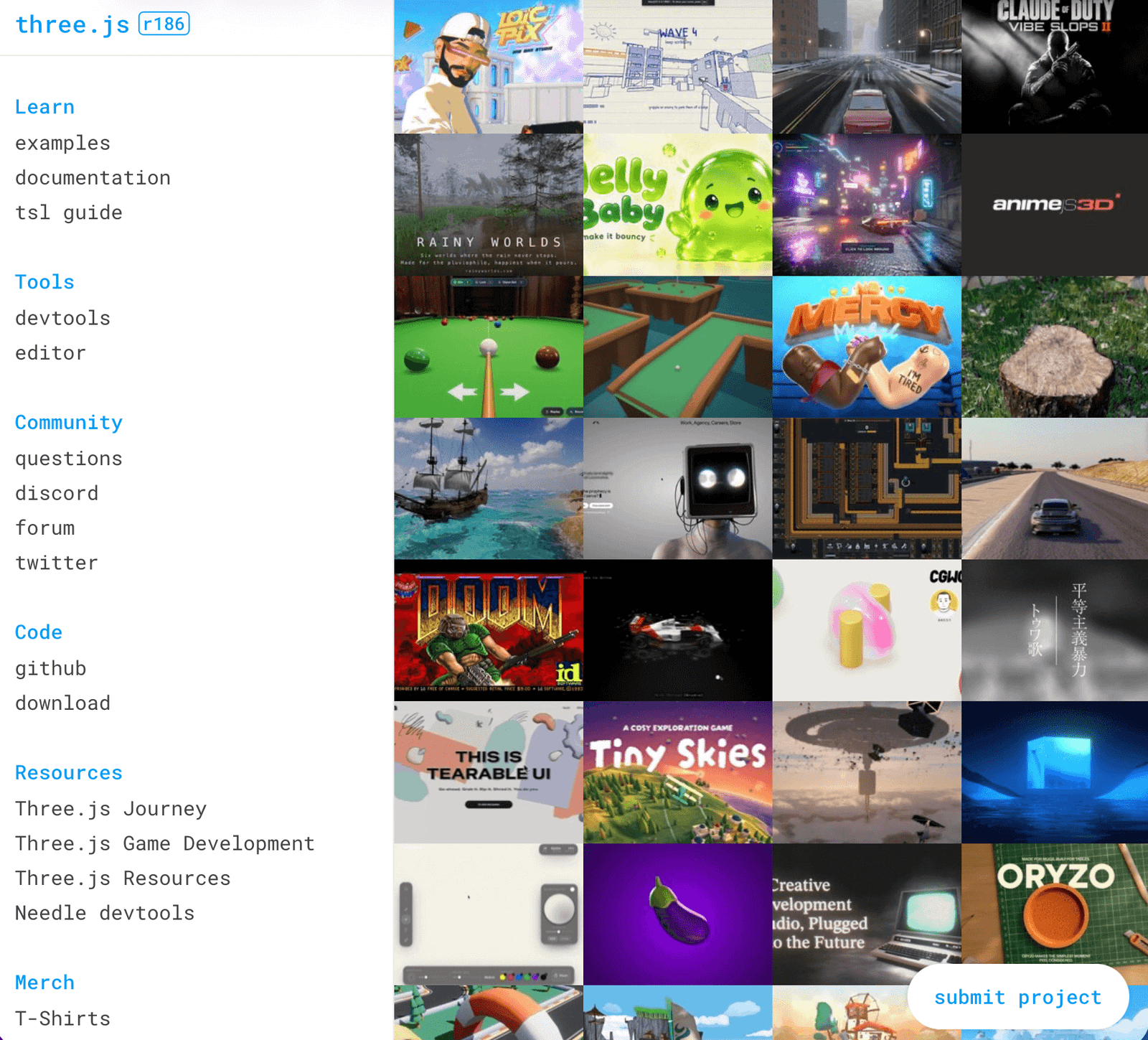Open the neon cyberpunk city thumbnail
Image resolution: width=1148 pixels, height=1040 pixels.
(867, 205)
